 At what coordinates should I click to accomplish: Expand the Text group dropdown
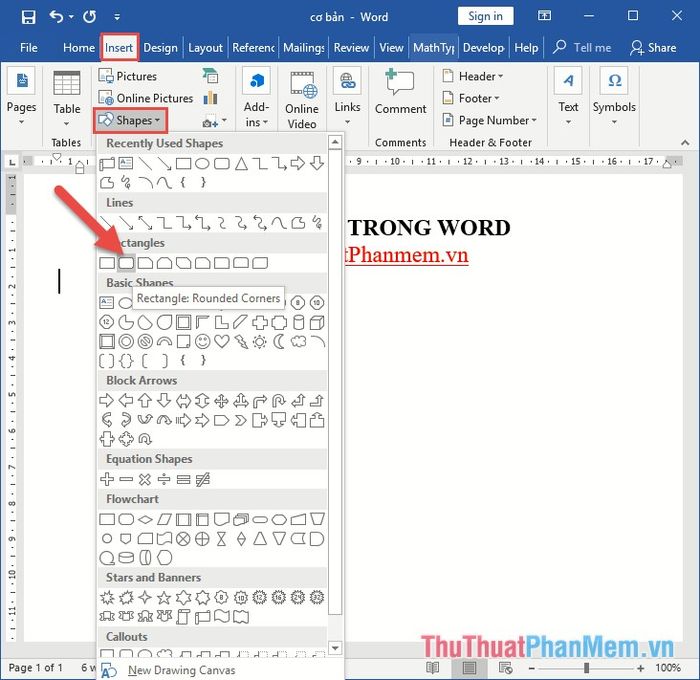pos(568,96)
